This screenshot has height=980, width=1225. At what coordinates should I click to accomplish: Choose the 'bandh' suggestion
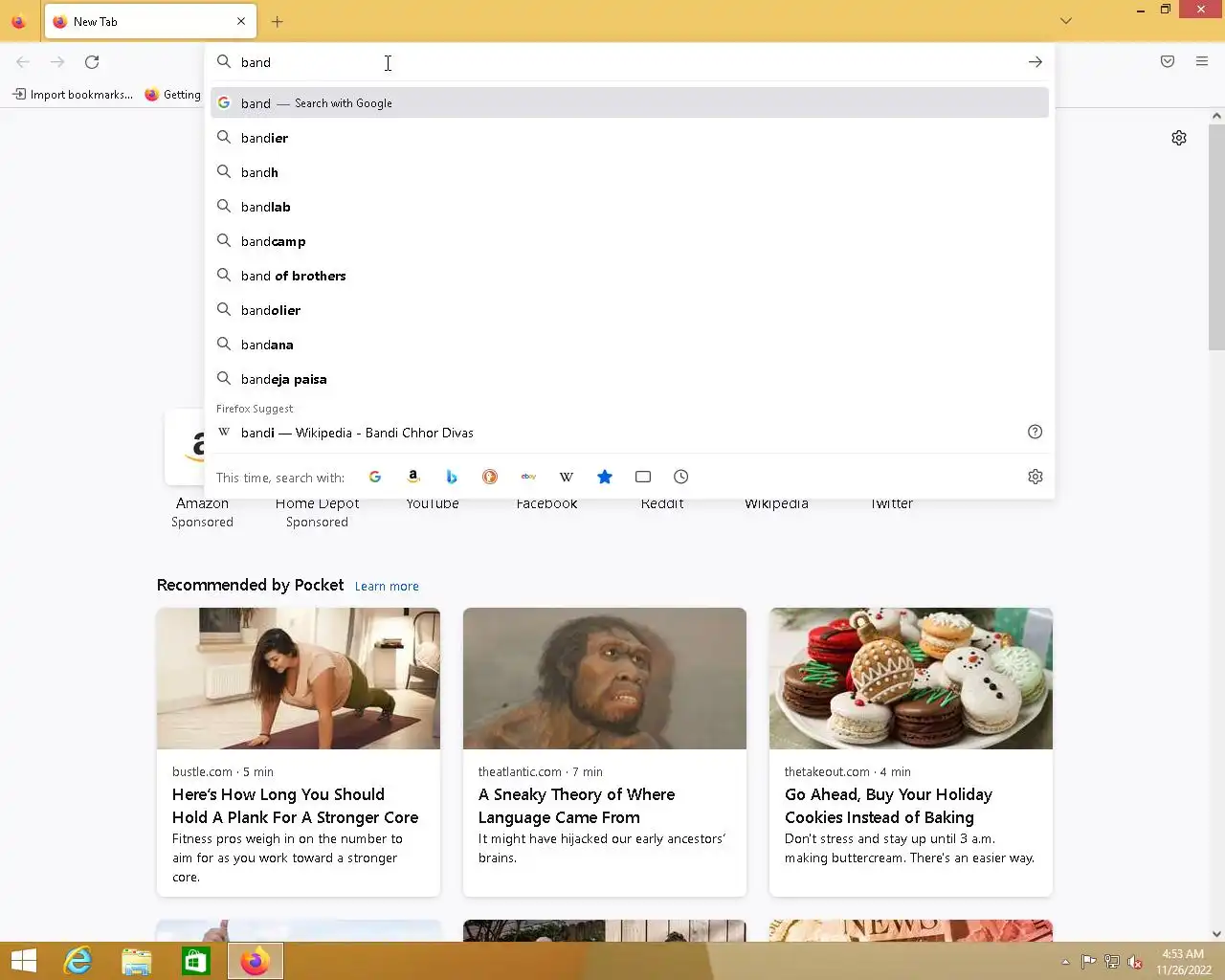tap(630, 172)
